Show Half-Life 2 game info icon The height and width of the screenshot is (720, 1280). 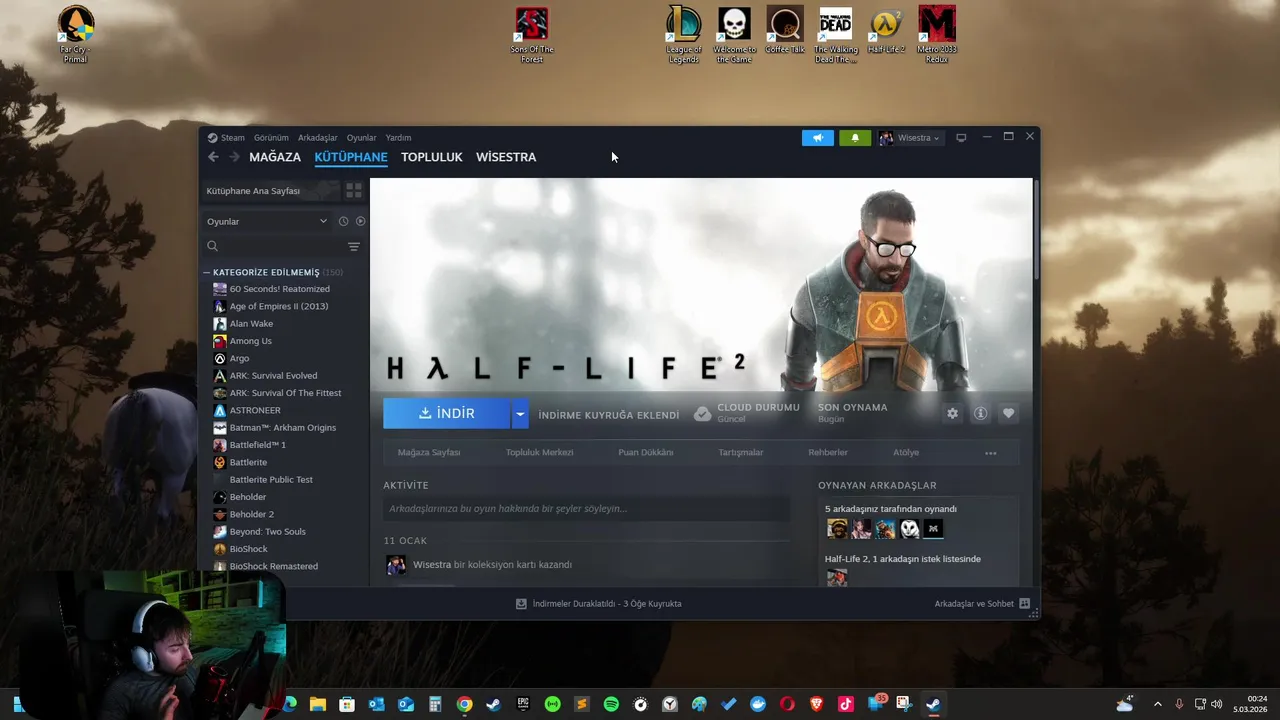(980, 413)
